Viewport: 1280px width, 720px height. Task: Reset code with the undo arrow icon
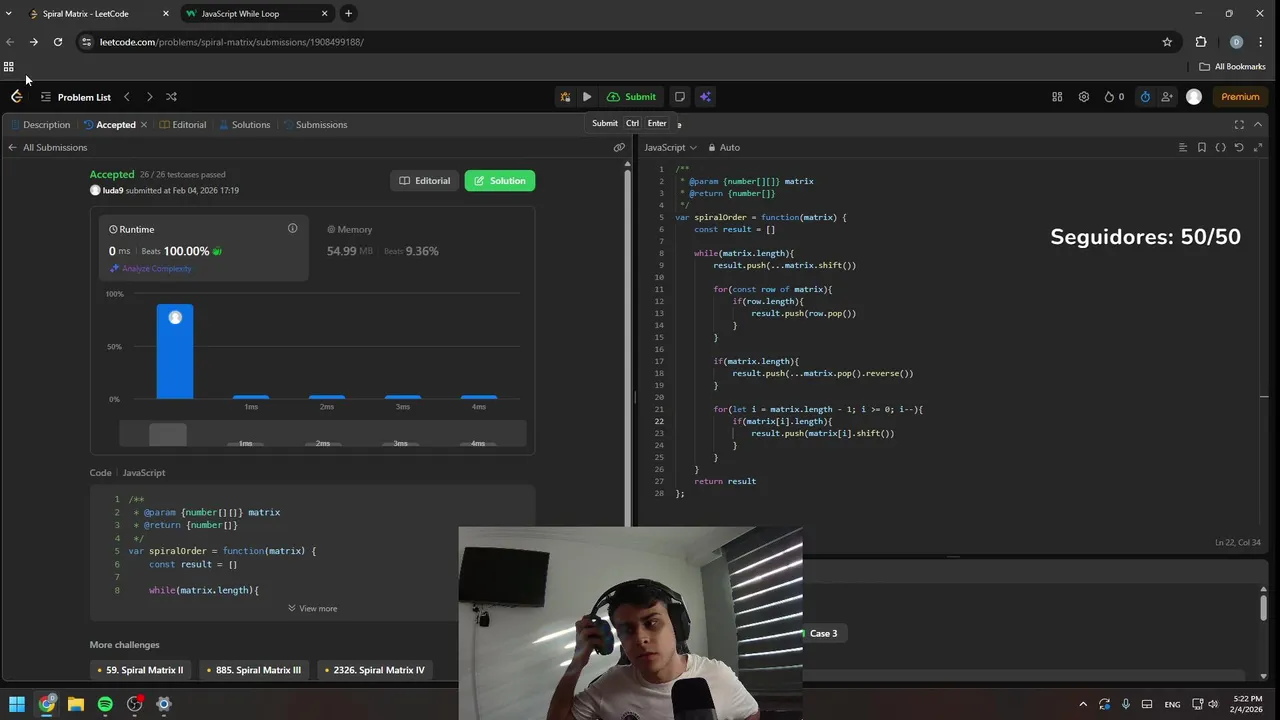click(x=1239, y=147)
